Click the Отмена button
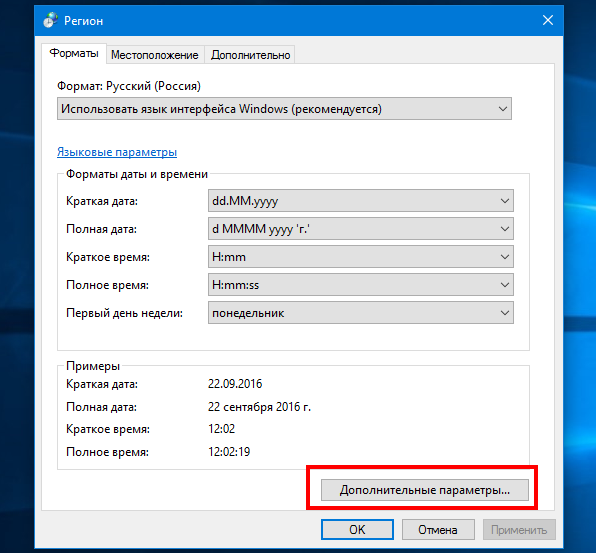 tap(438, 529)
